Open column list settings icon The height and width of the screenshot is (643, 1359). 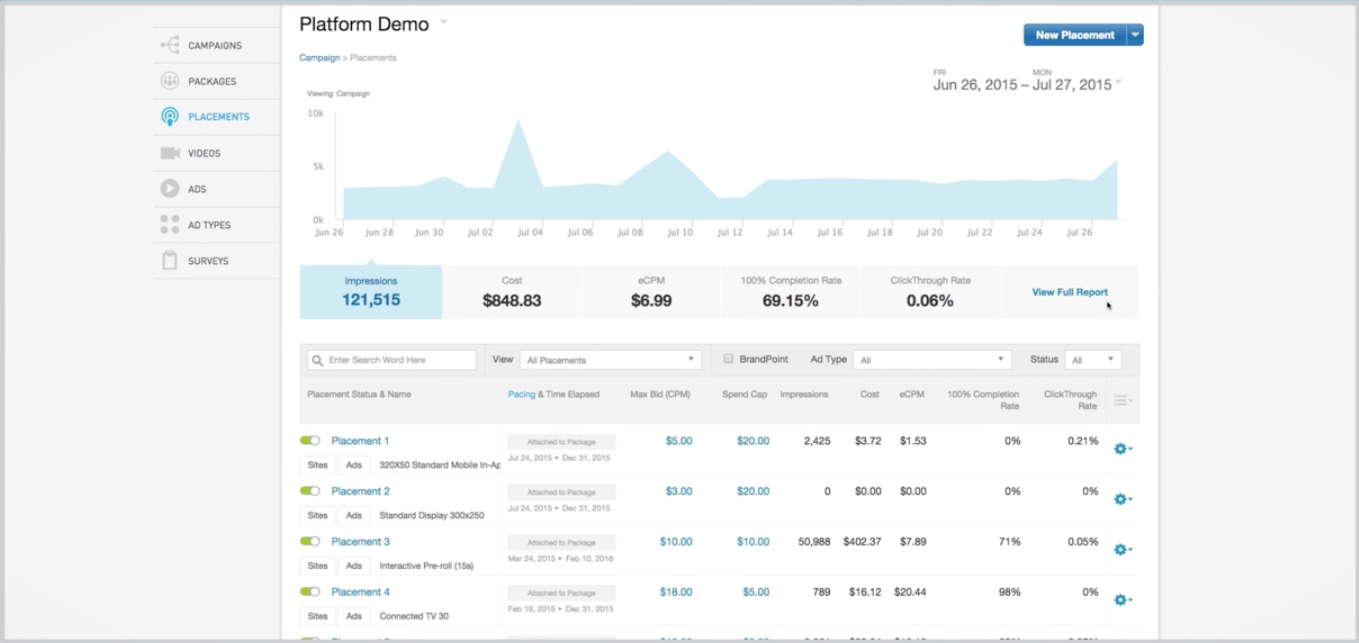pos(1123,400)
